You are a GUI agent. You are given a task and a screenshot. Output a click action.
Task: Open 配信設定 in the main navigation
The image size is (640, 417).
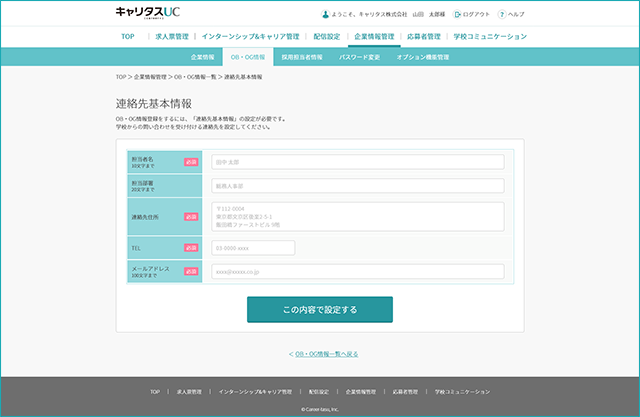point(327,36)
